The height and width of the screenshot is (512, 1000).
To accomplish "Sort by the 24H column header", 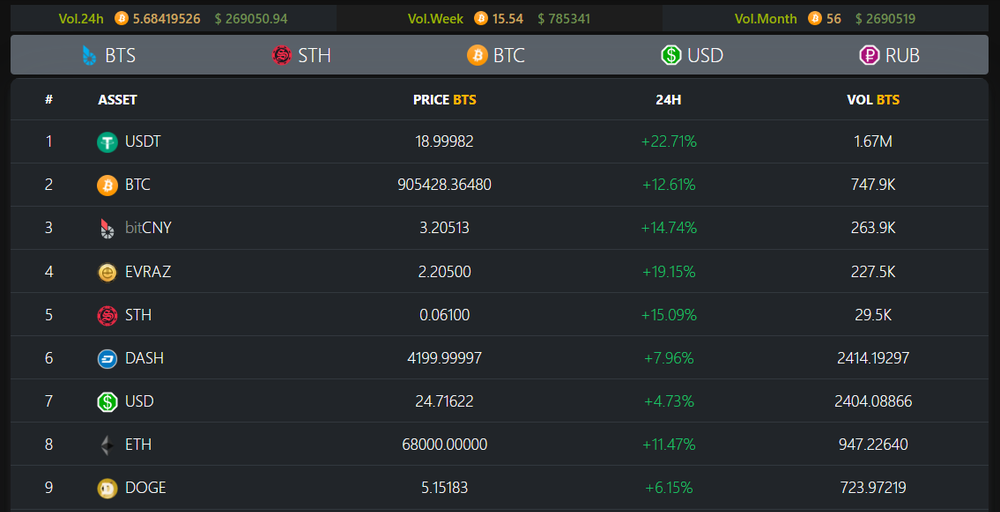I will pos(668,99).
